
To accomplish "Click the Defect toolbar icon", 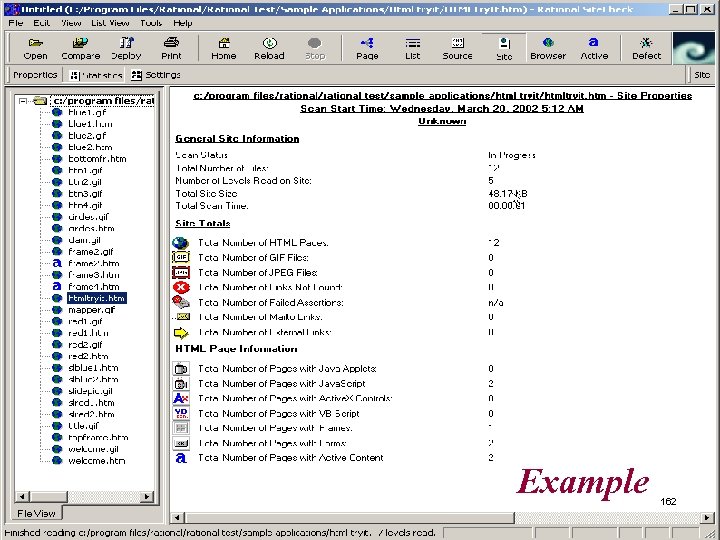I will tap(646, 49).
